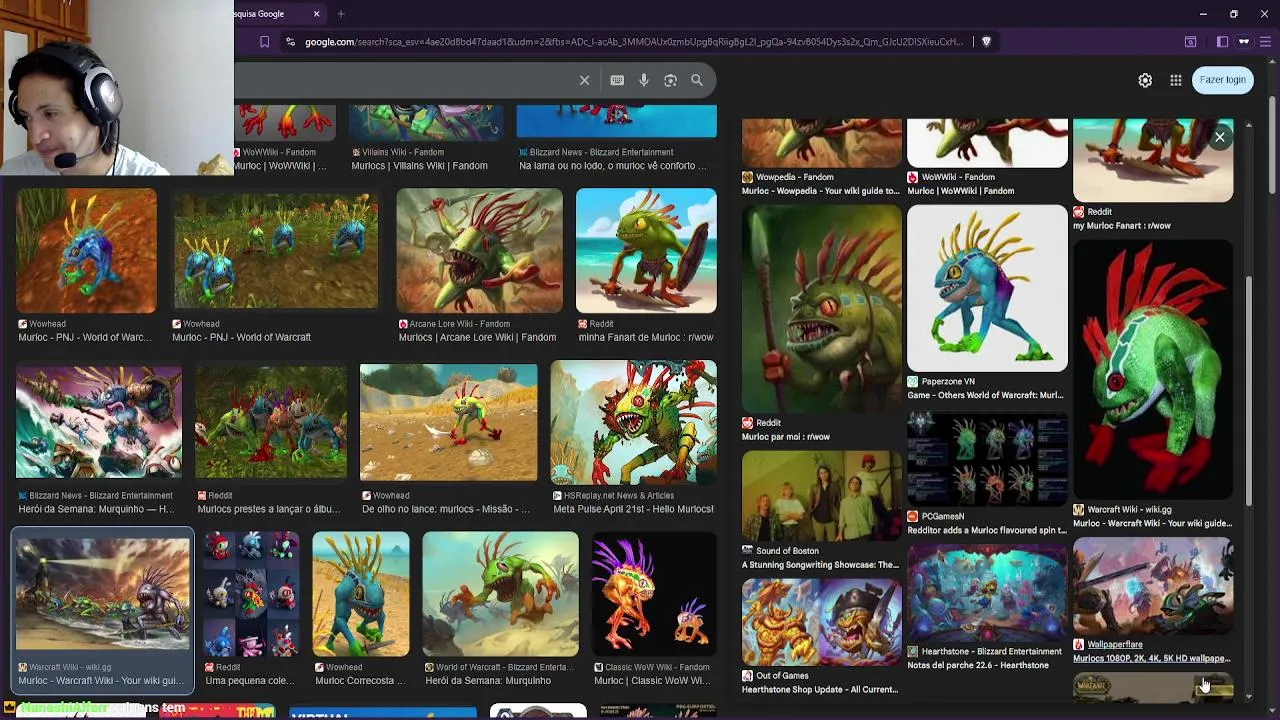Open the De olho no lance image

click(x=448, y=422)
